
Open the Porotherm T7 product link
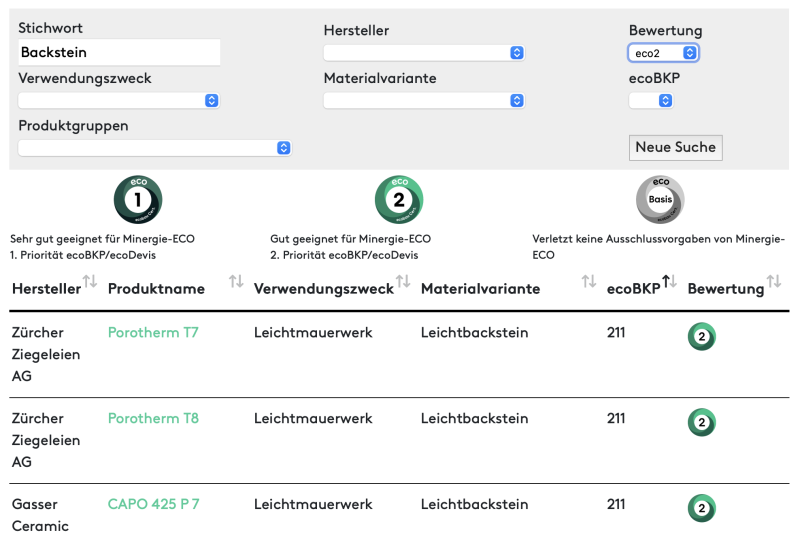153,333
